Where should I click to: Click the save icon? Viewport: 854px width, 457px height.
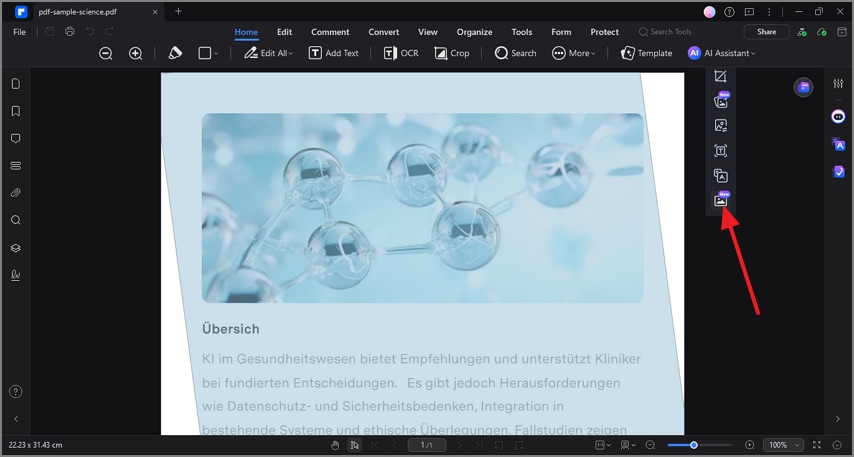tap(50, 32)
